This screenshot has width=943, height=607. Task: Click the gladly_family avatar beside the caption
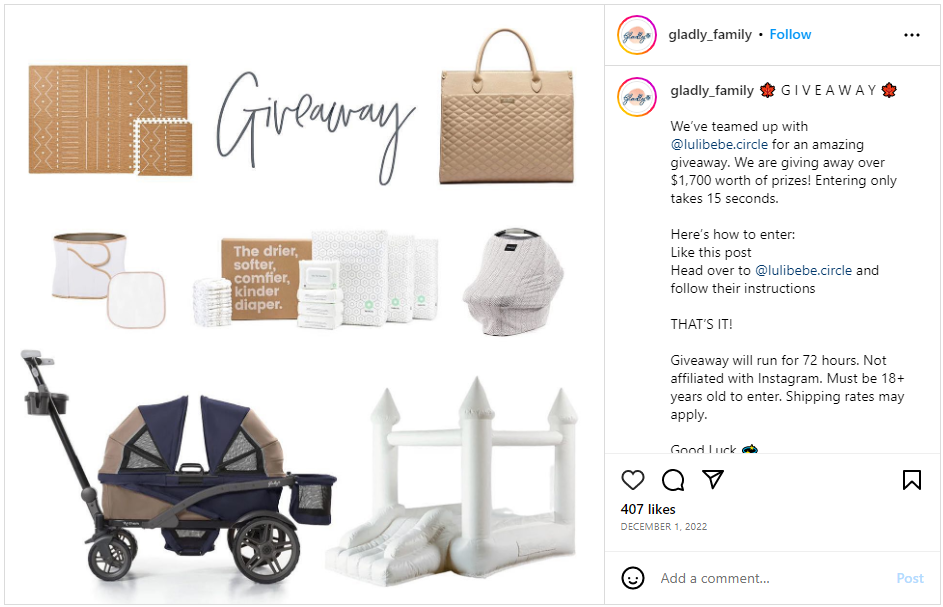[x=637, y=96]
